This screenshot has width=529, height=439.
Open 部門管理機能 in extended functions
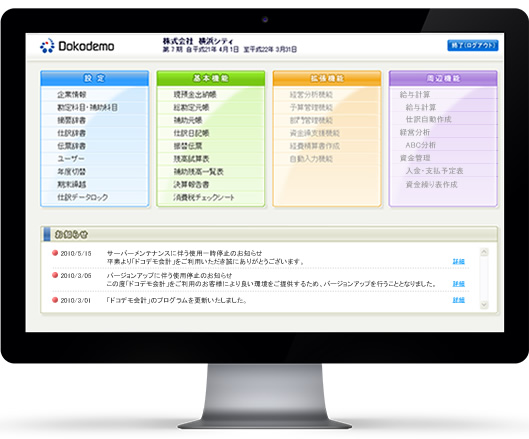click(x=311, y=120)
